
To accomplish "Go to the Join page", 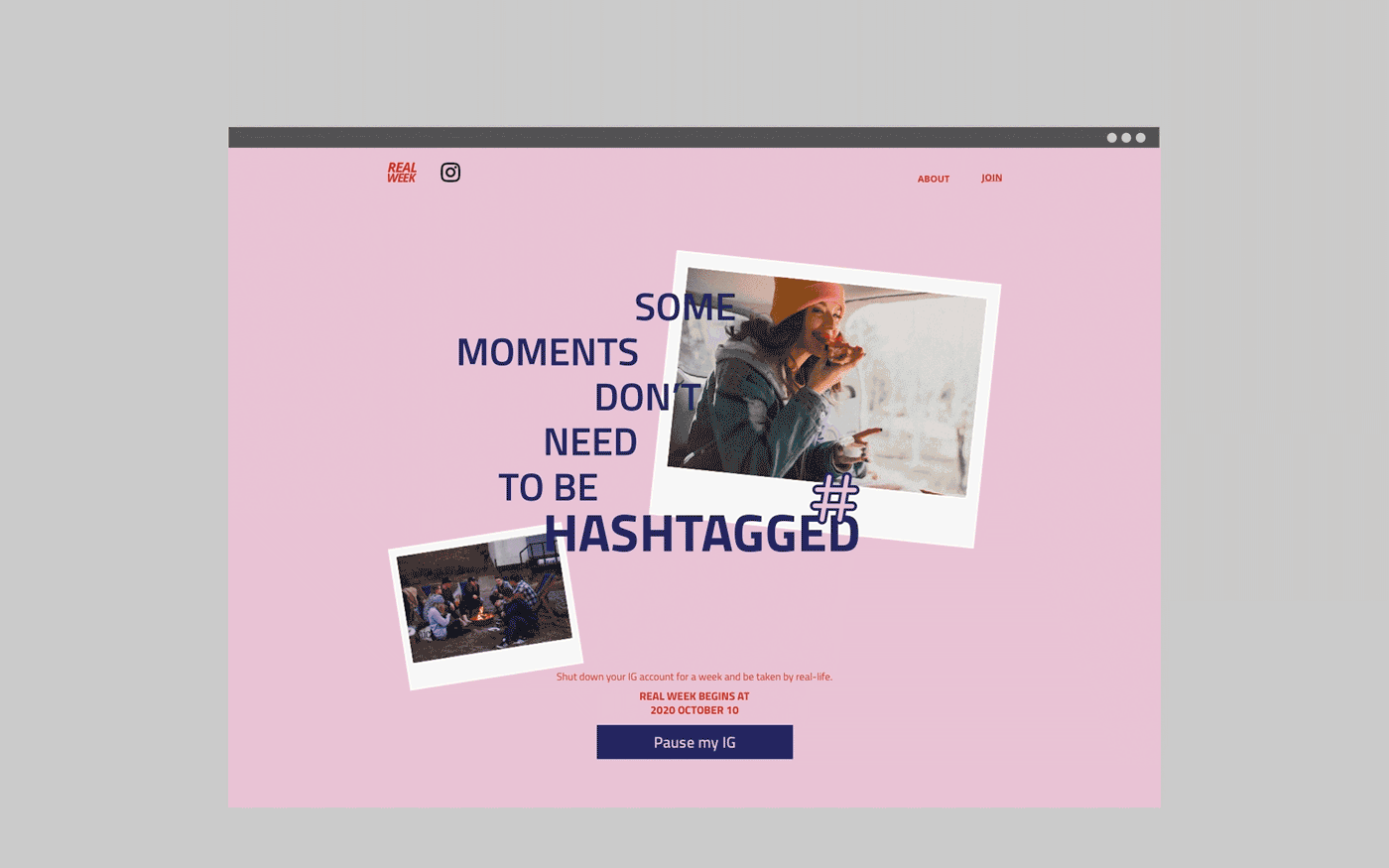I will (x=992, y=179).
